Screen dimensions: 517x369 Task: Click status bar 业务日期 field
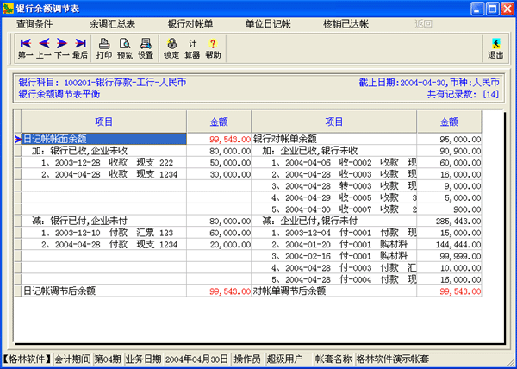[143, 359]
